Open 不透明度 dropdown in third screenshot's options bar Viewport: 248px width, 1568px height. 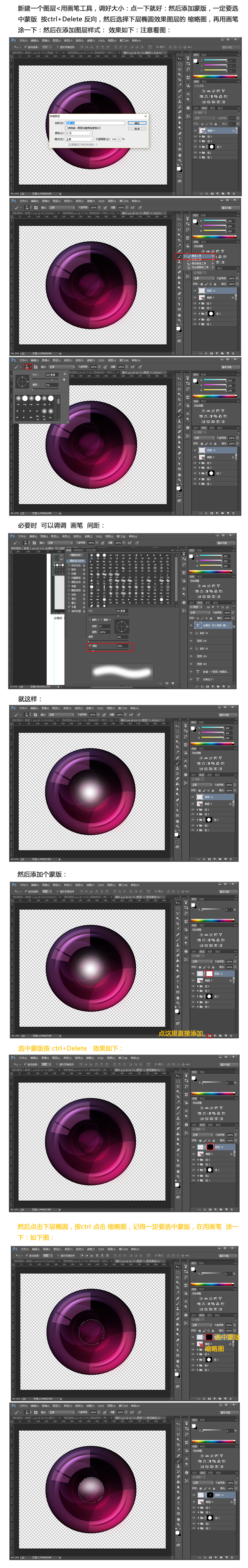point(99,367)
